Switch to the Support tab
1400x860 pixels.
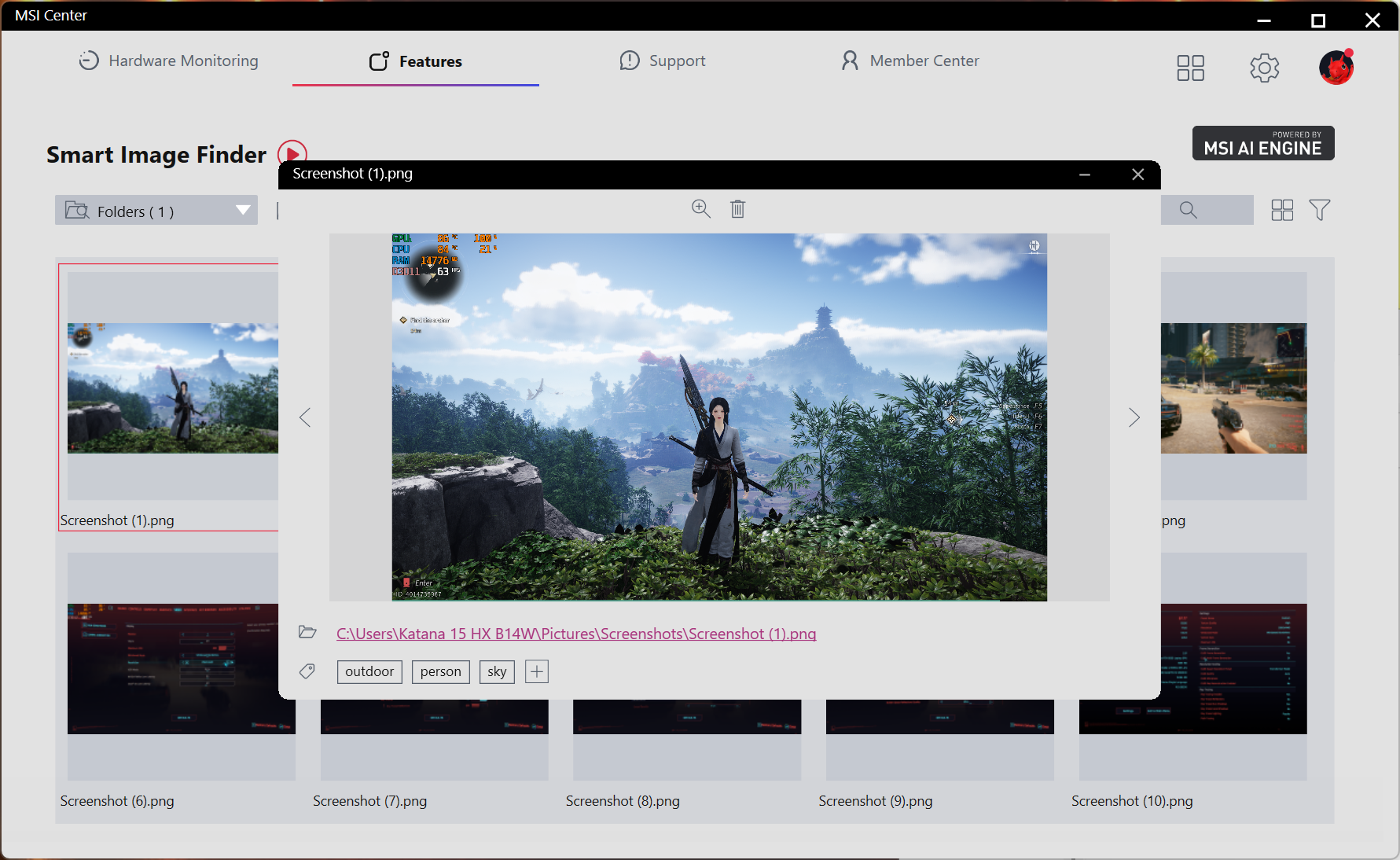tap(662, 61)
